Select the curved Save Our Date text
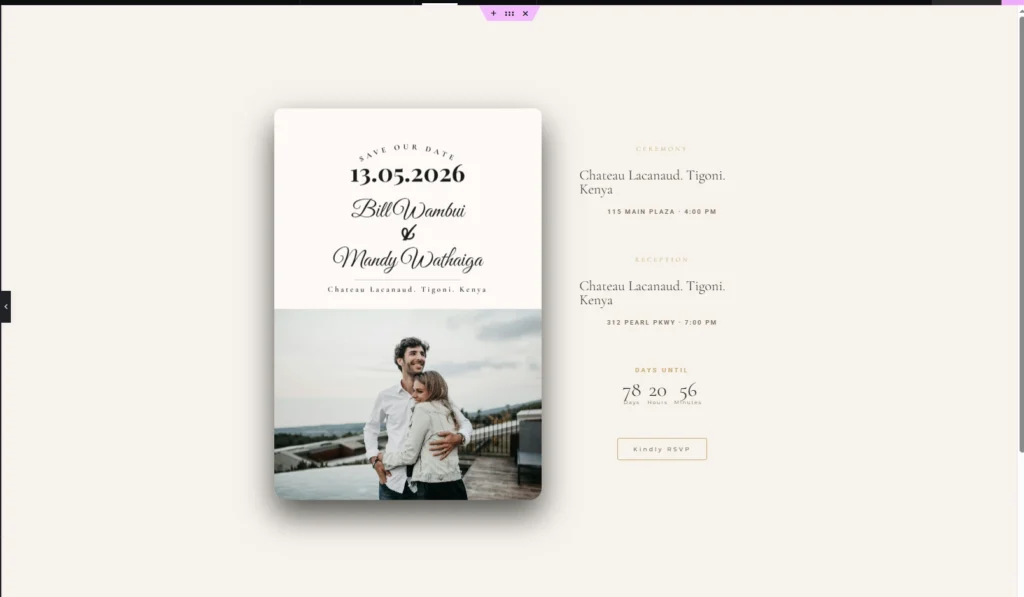 (x=408, y=152)
